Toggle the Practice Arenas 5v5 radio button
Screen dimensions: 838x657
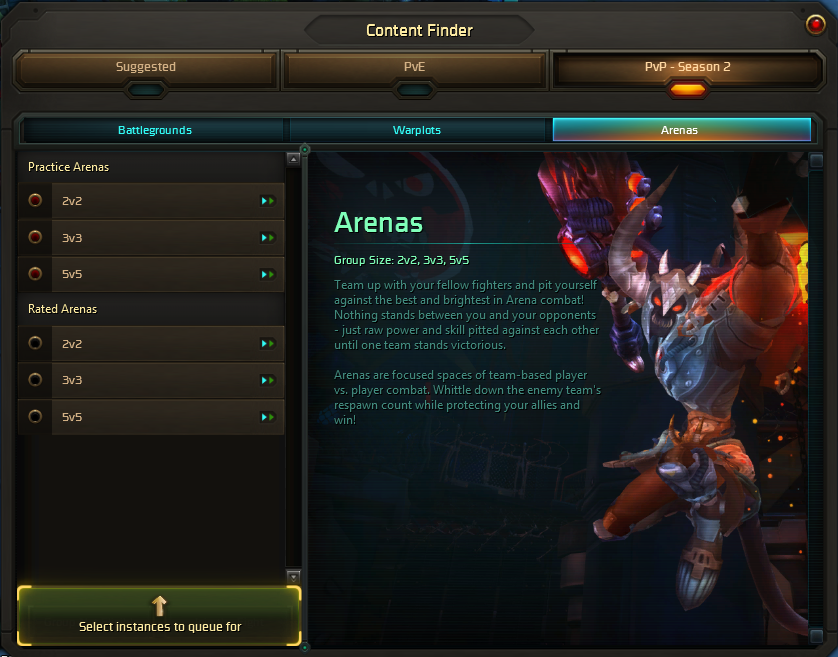(35, 274)
